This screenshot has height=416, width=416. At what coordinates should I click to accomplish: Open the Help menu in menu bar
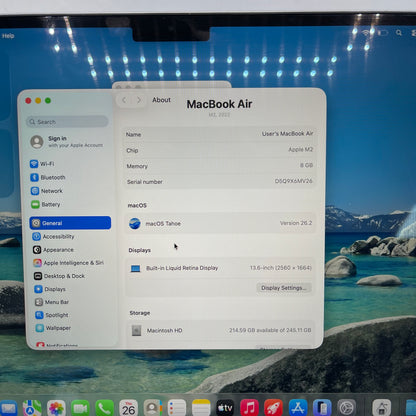click(x=8, y=36)
